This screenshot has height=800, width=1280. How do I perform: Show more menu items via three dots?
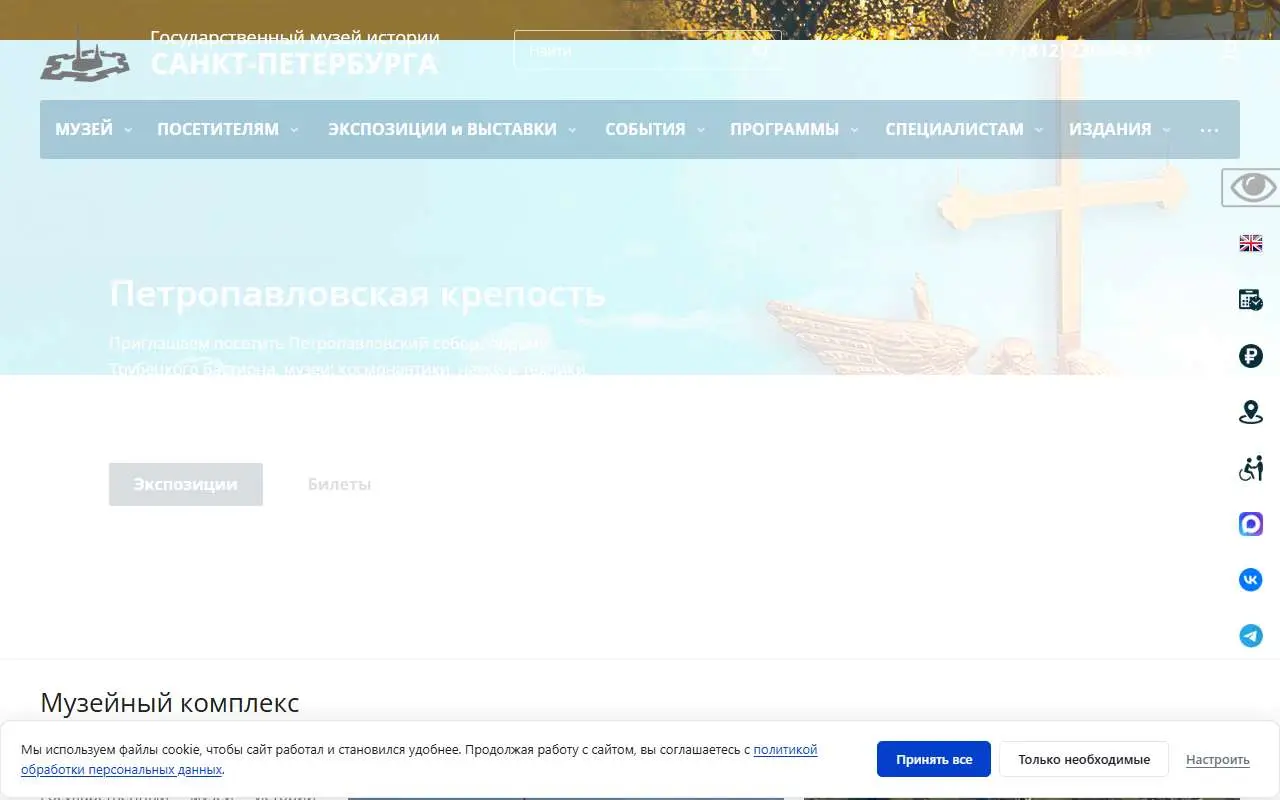click(x=1209, y=130)
